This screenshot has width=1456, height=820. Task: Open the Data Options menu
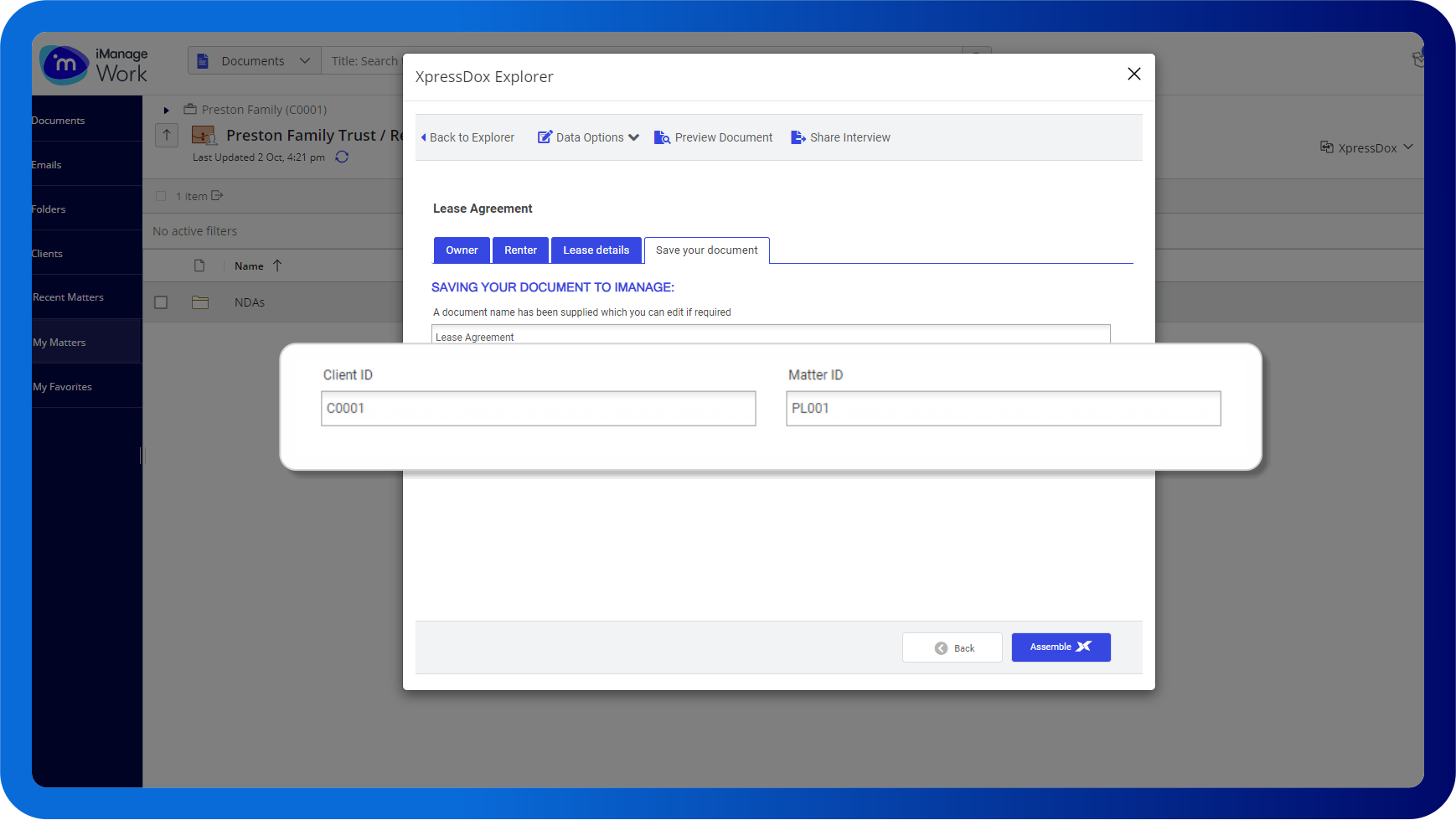pos(588,137)
